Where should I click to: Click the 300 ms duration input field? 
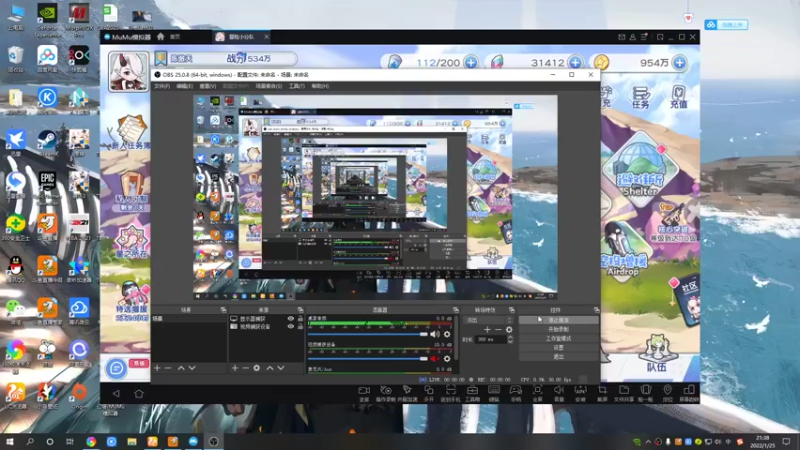490,339
